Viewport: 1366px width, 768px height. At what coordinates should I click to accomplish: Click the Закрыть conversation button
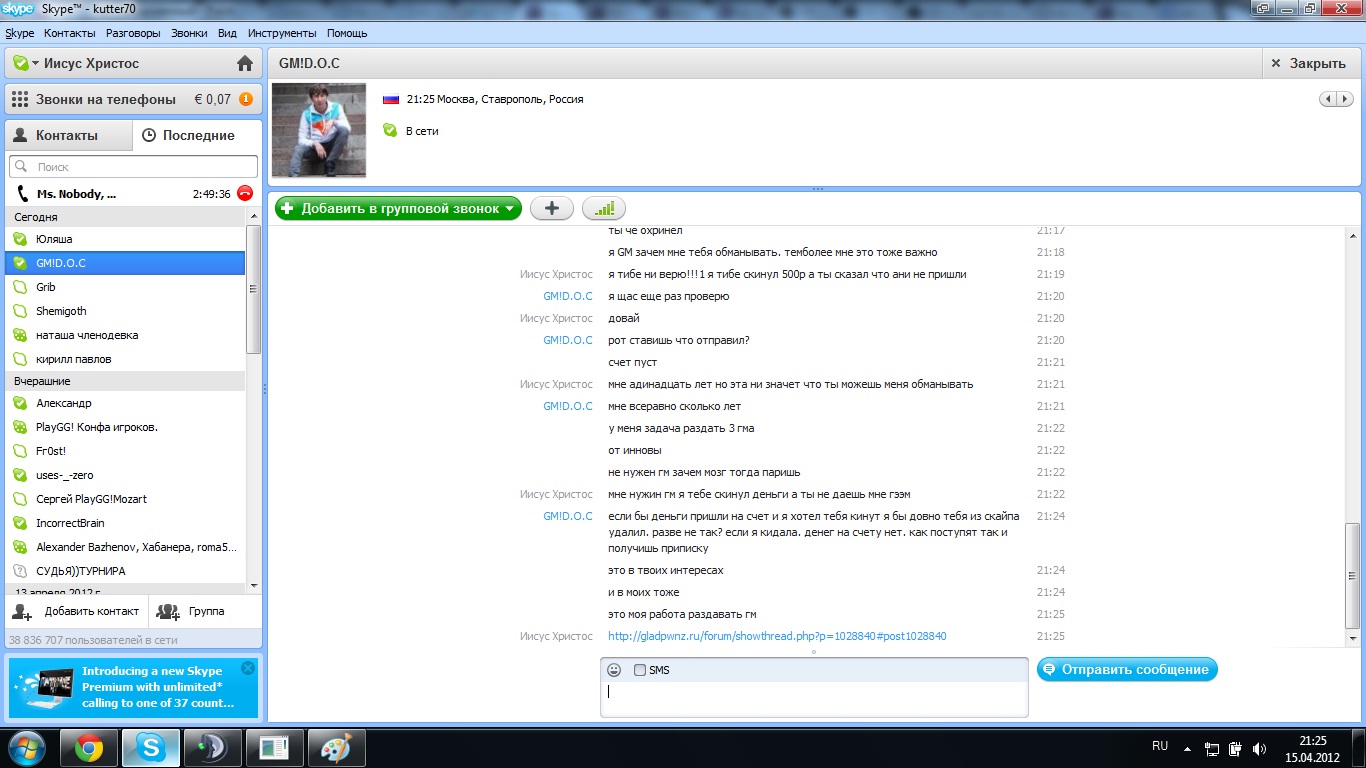click(x=1310, y=63)
